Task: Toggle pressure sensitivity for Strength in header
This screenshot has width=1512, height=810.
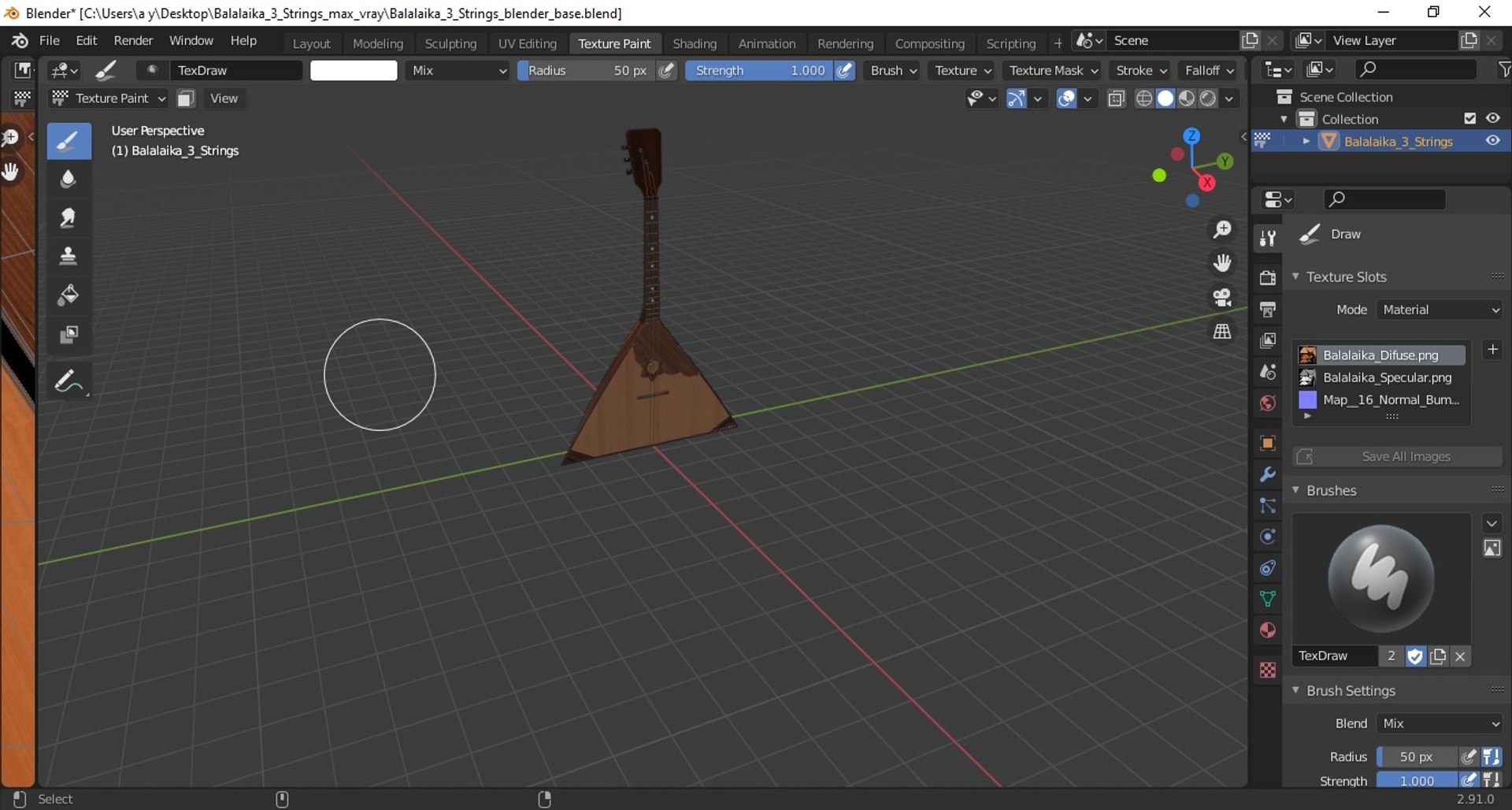Action: tap(844, 71)
